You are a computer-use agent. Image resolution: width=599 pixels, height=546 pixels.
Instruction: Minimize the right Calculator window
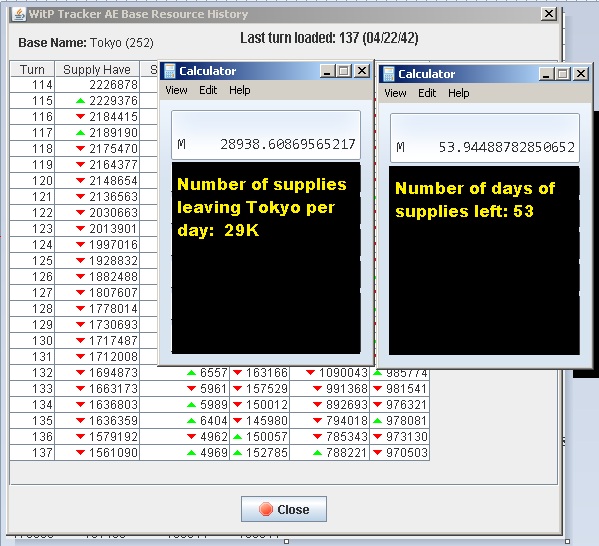point(546,73)
